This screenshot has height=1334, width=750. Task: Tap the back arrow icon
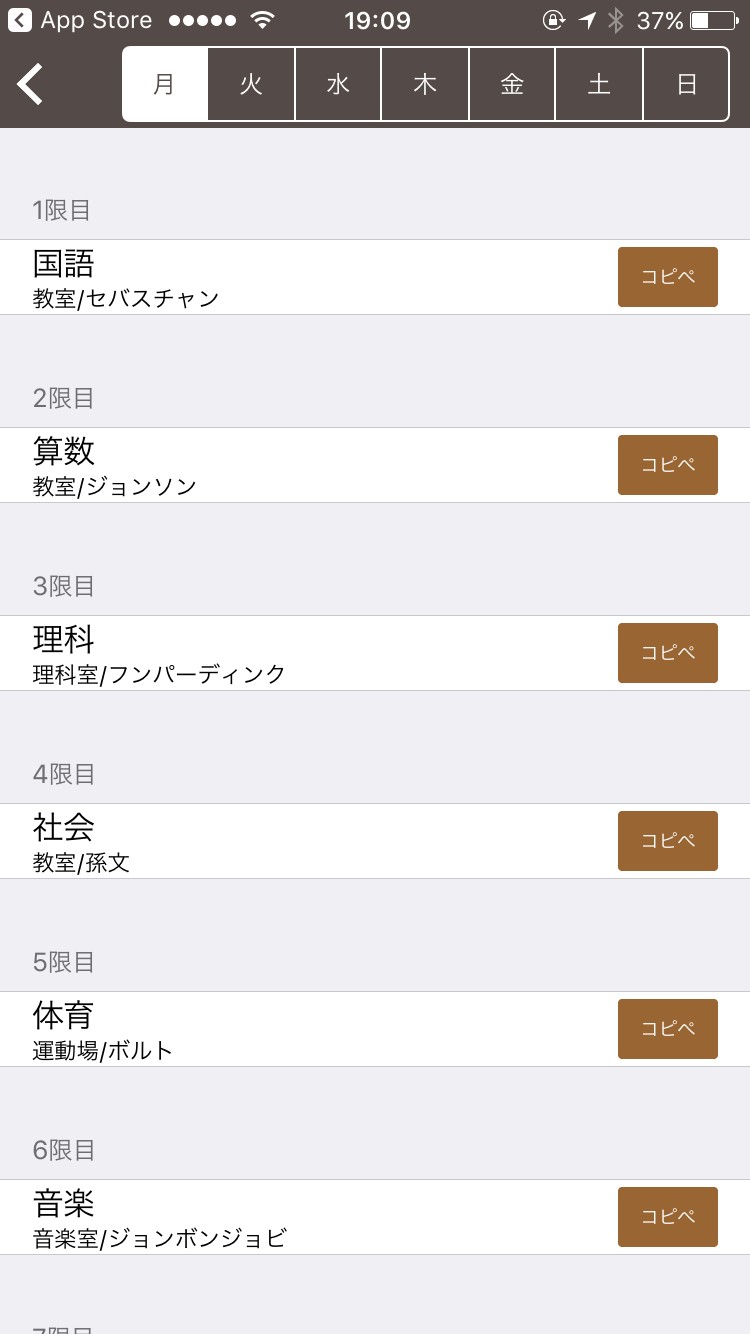(x=31, y=84)
